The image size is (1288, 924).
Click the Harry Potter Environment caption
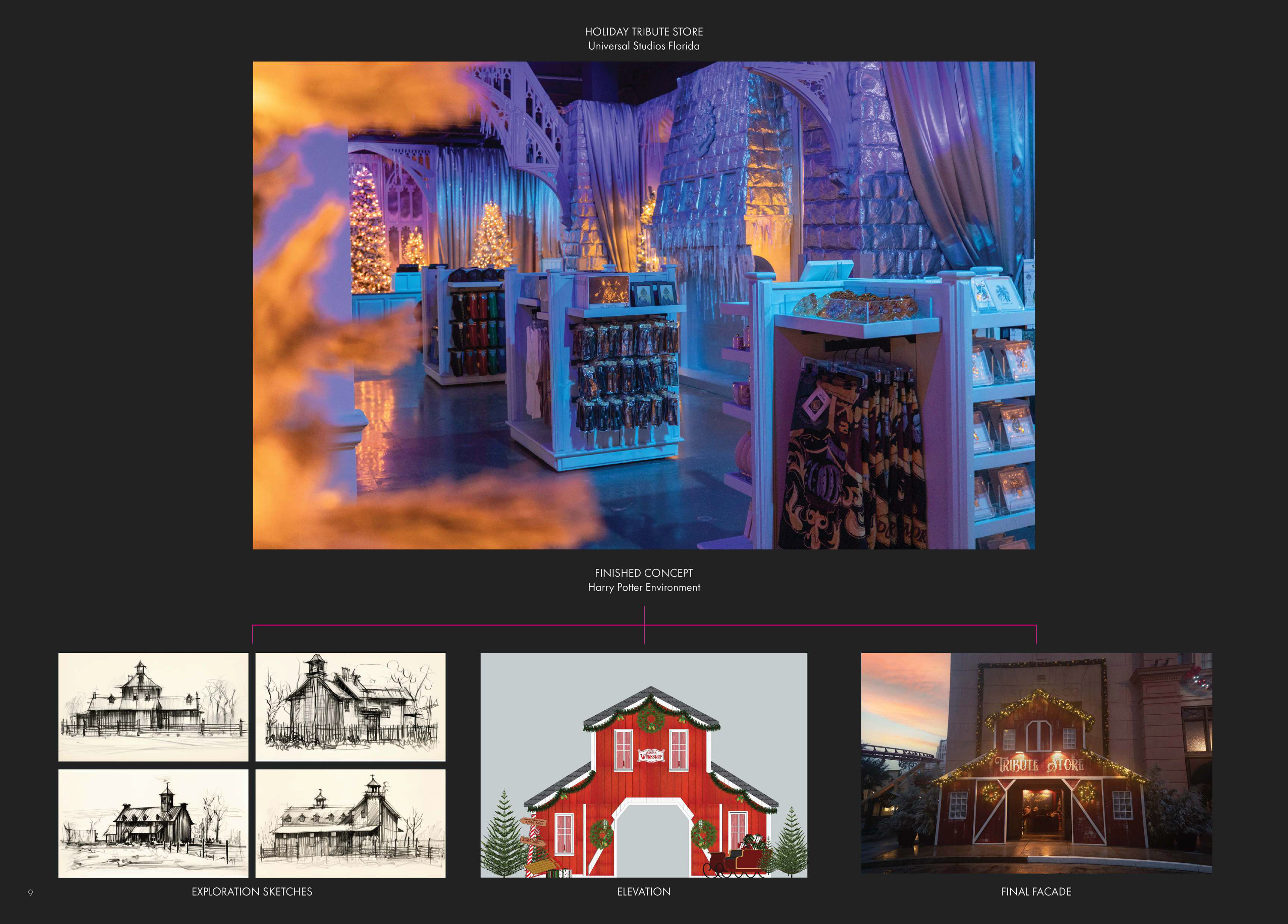pyautogui.click(x=643, y=587)
